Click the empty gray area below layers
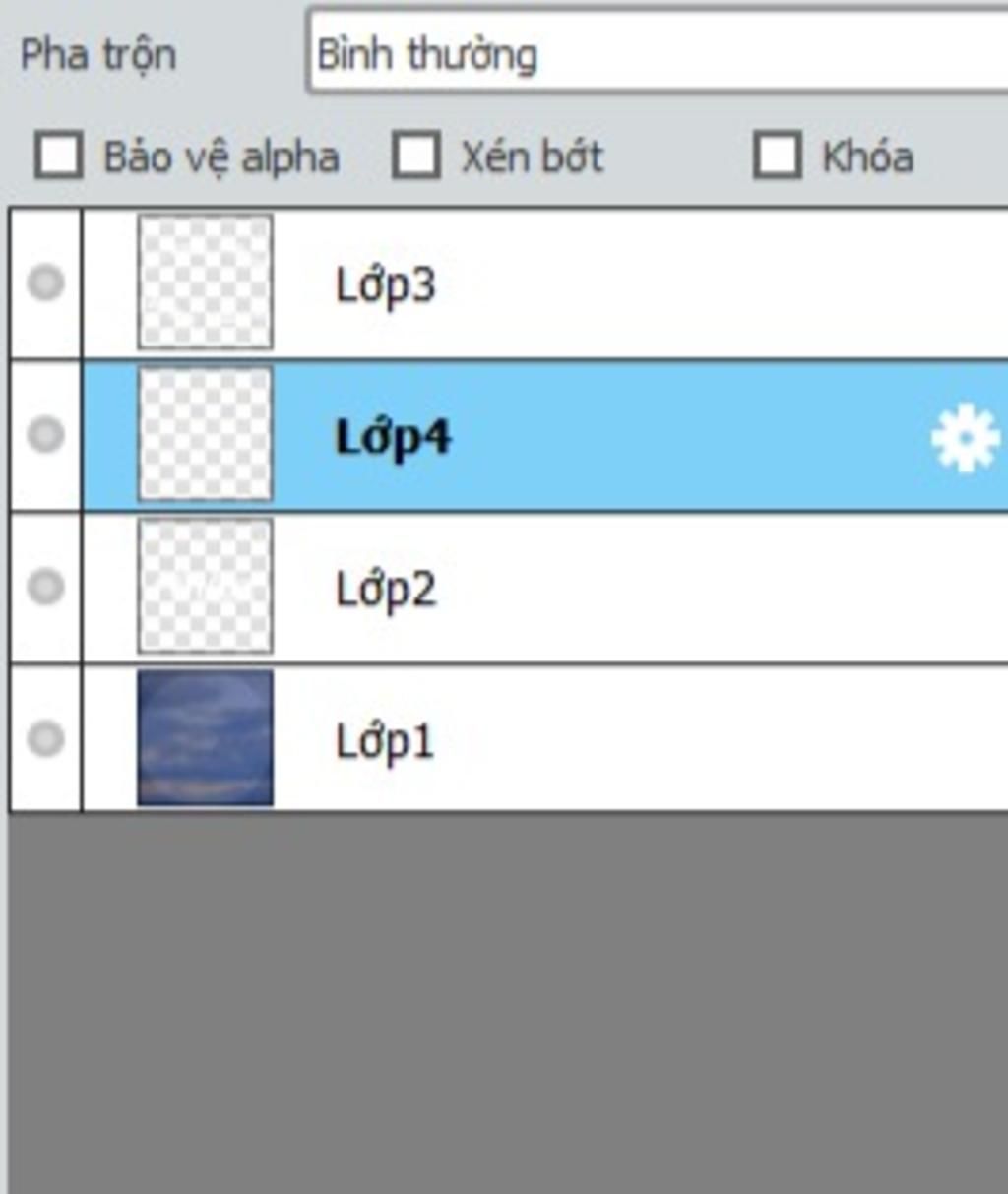1008x1194 pixels. [508, 1002]
